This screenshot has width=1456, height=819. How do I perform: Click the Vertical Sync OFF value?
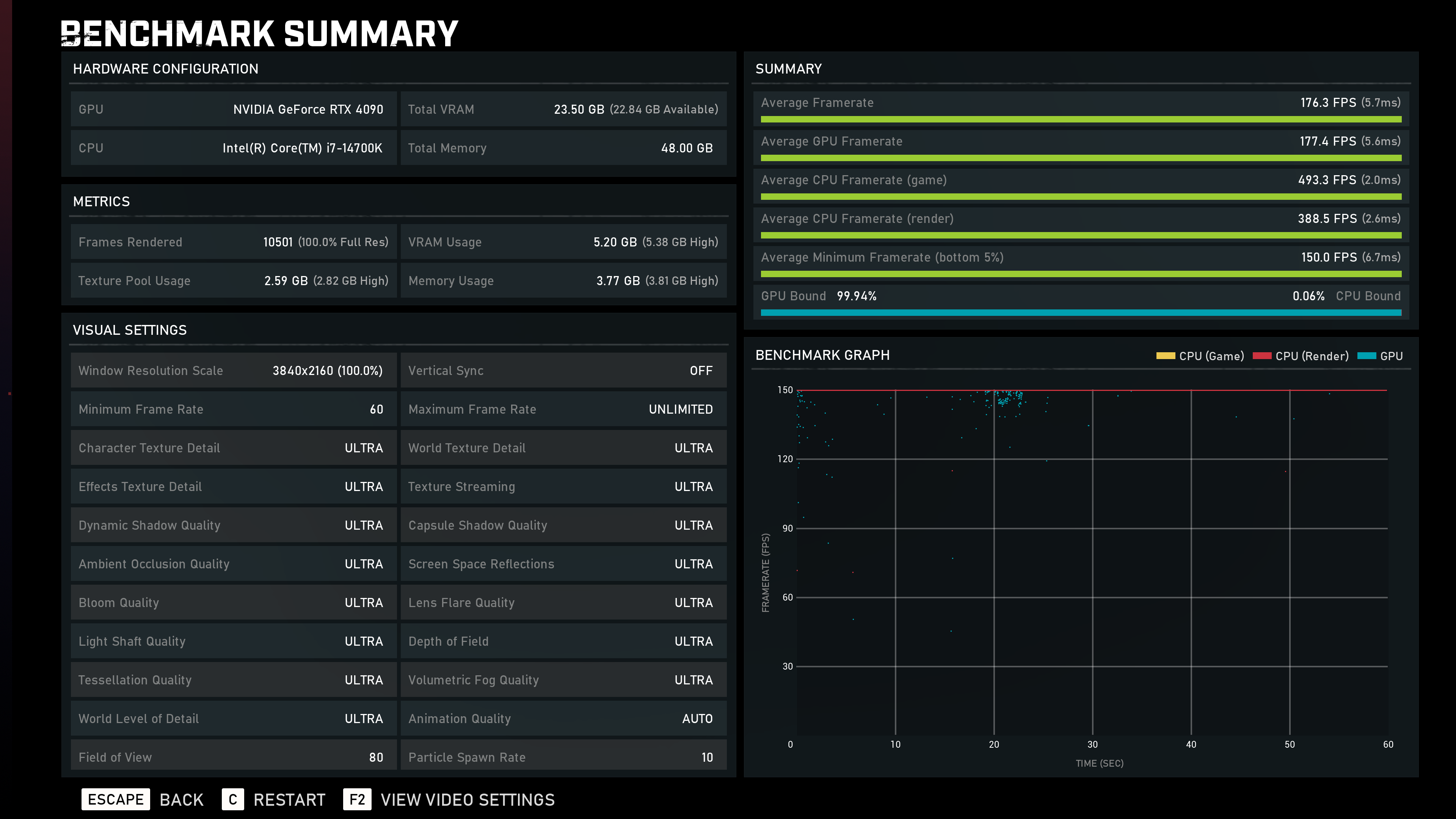tap(701, 371)
